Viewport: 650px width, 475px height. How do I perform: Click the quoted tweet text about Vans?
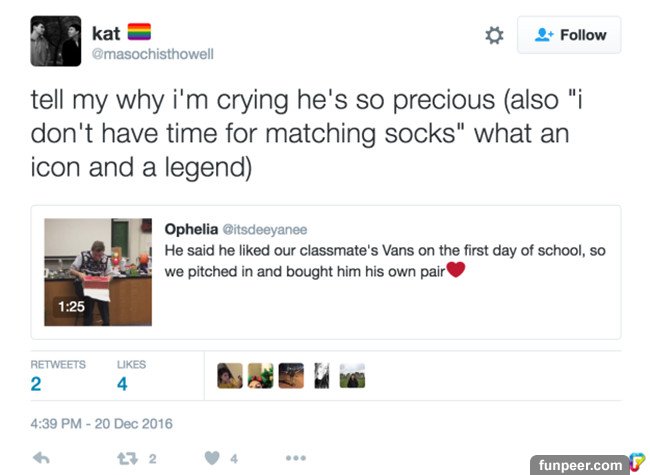click(385, 260)
